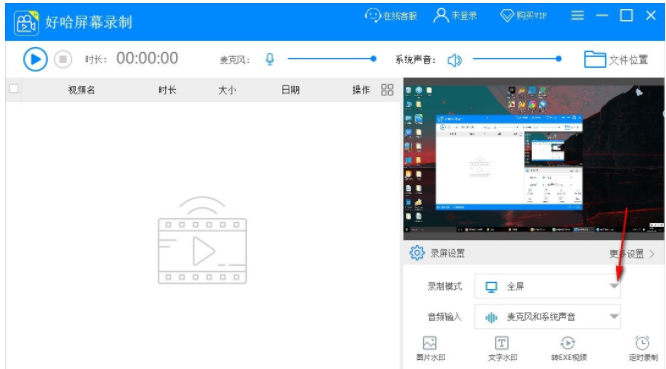Viewport: 666px width, 369px height.
Task: Sort by the 时长 column header
Action: point(167,90)
